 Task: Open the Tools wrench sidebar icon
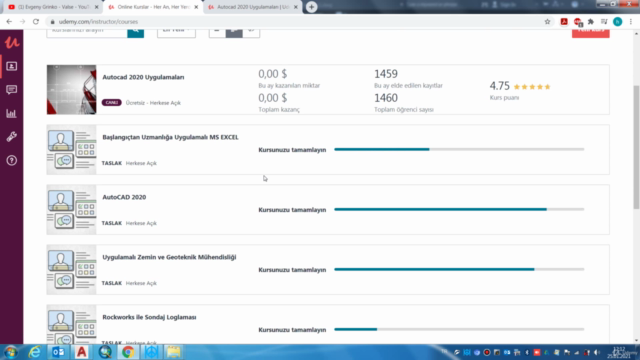[11, 137]
